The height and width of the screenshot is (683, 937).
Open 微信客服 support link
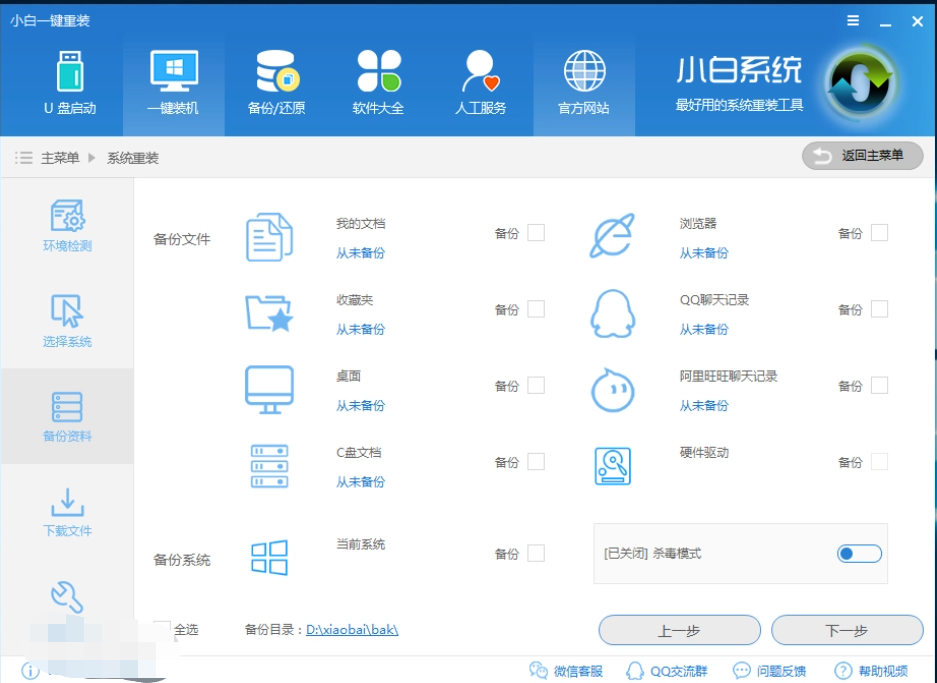point(566,671)
